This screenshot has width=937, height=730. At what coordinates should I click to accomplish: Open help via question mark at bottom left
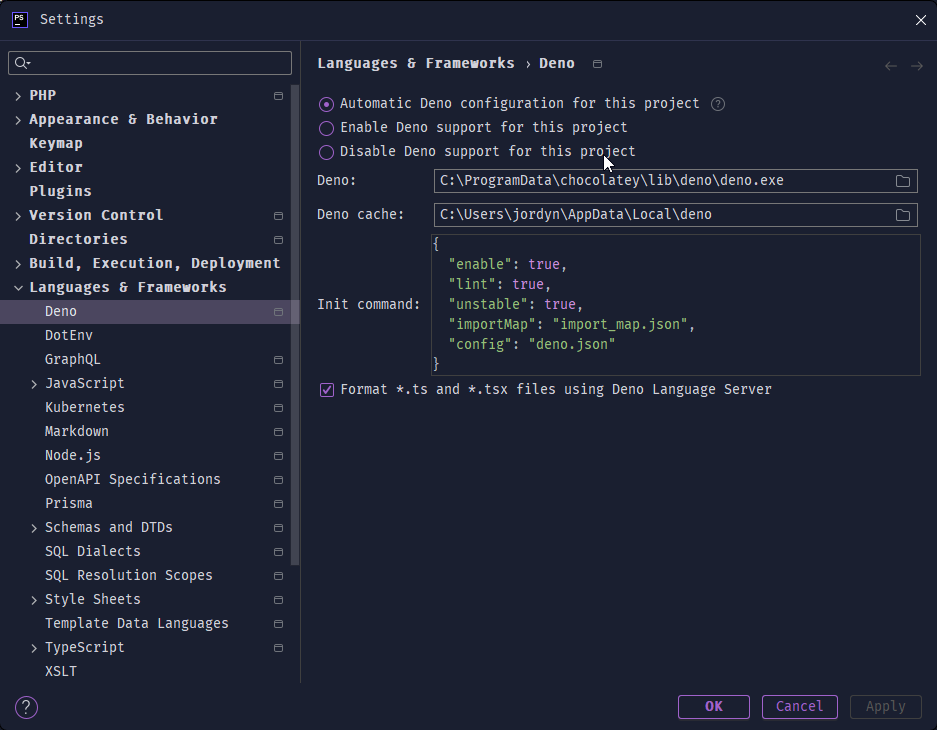coord(26,707)
